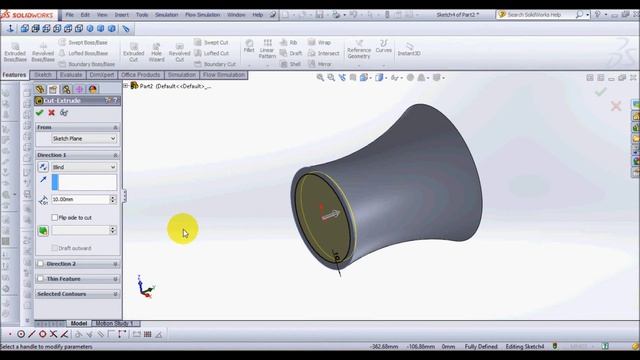This screenshot has width=640, height=360.
Task: Open the Edit menu
Action: coord(85,15)
